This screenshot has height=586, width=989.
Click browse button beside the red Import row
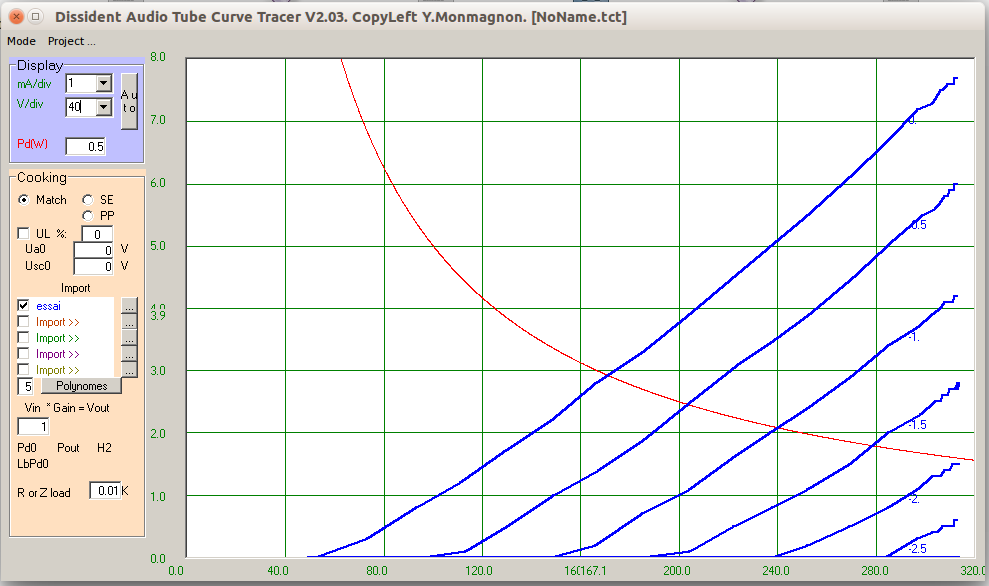coord(128,322)
